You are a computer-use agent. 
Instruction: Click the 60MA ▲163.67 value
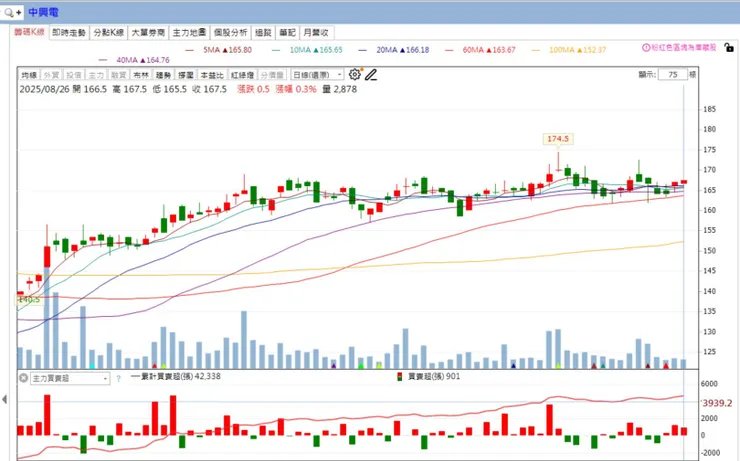pyautogui.click(x=489, y=50)
